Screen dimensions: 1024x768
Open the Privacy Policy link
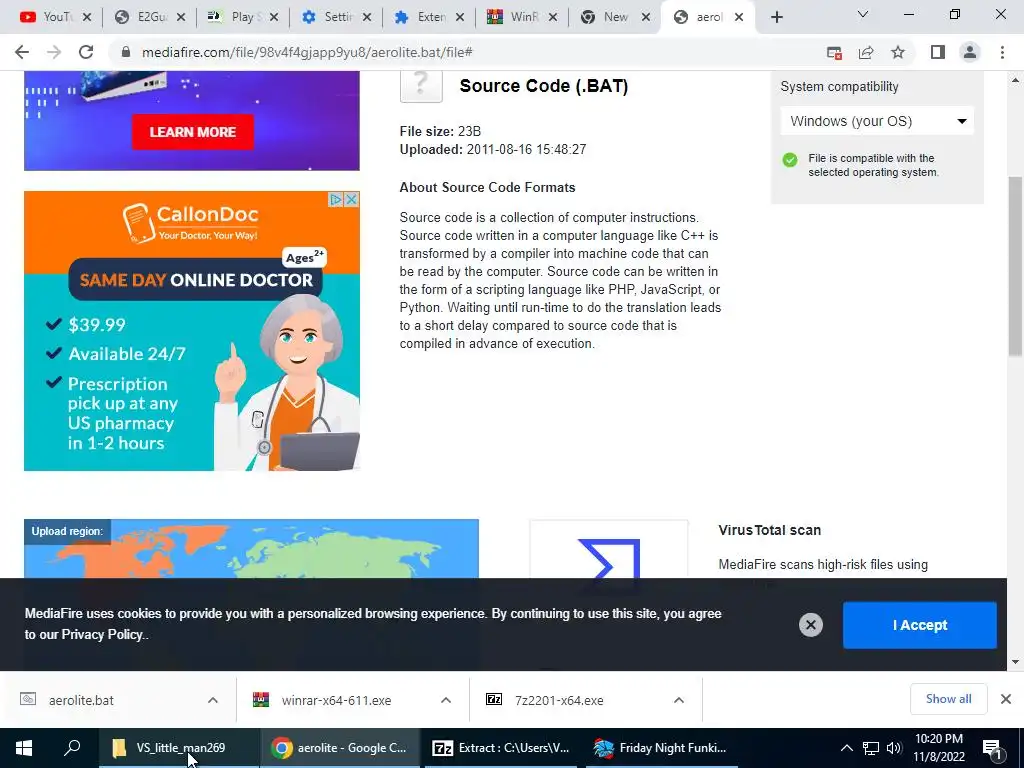pos(102,635)
